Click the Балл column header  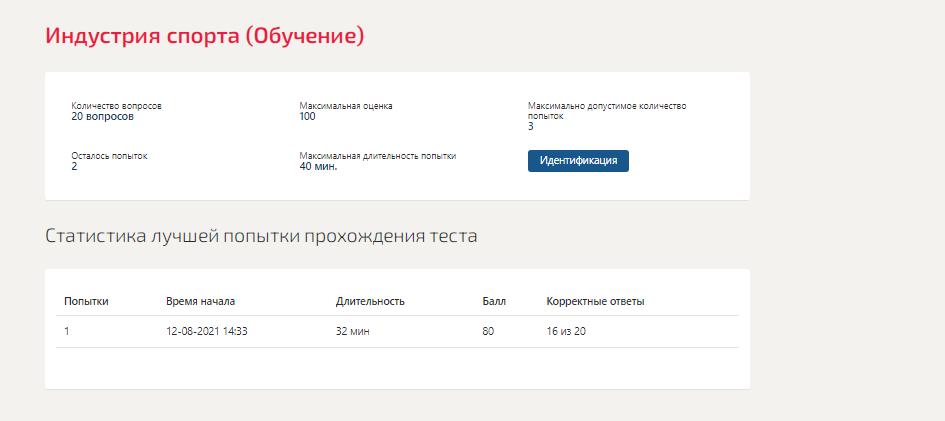pos(494,301)
